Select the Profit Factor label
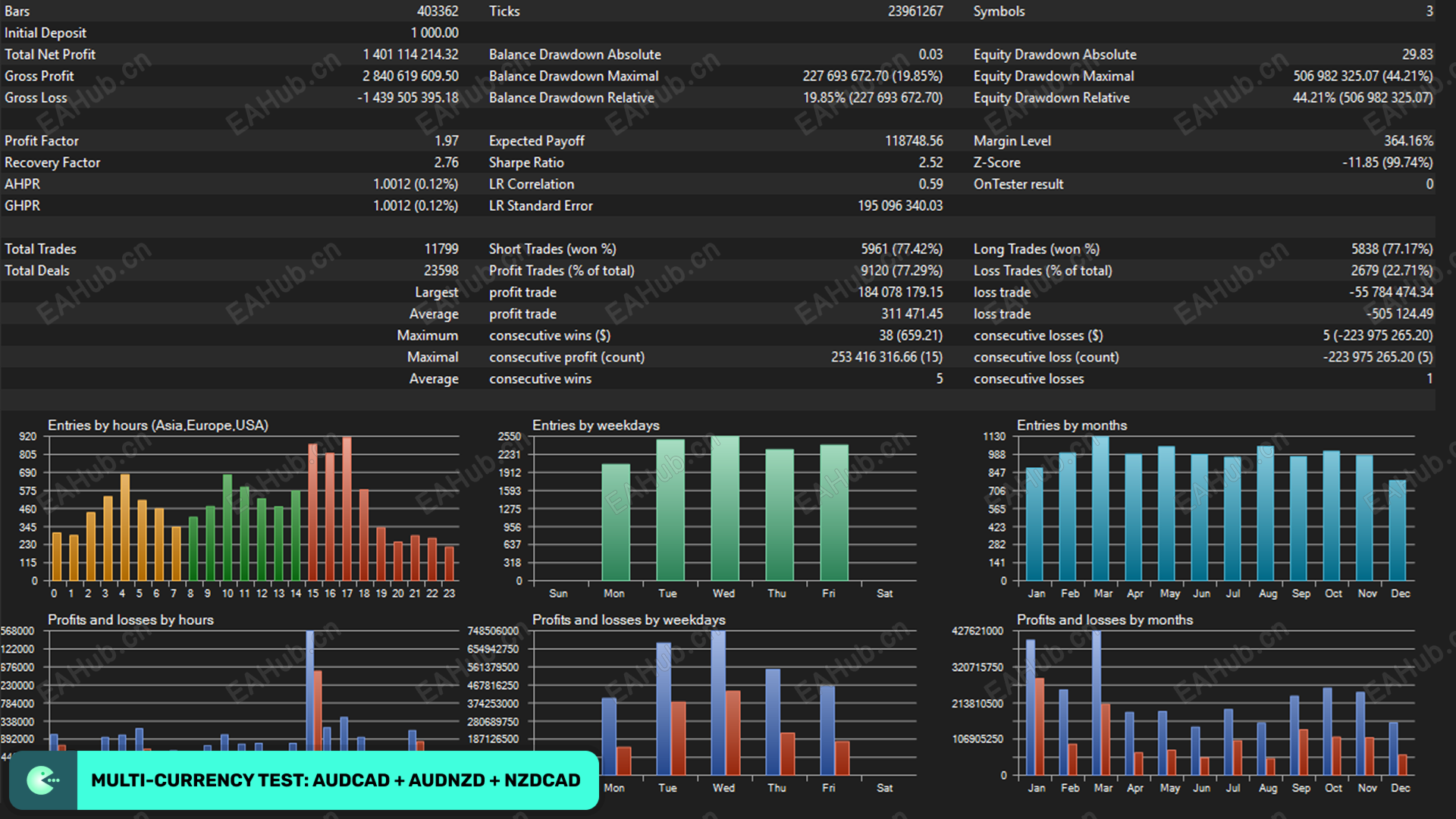The image size is (1456, 819). (42, 141)
